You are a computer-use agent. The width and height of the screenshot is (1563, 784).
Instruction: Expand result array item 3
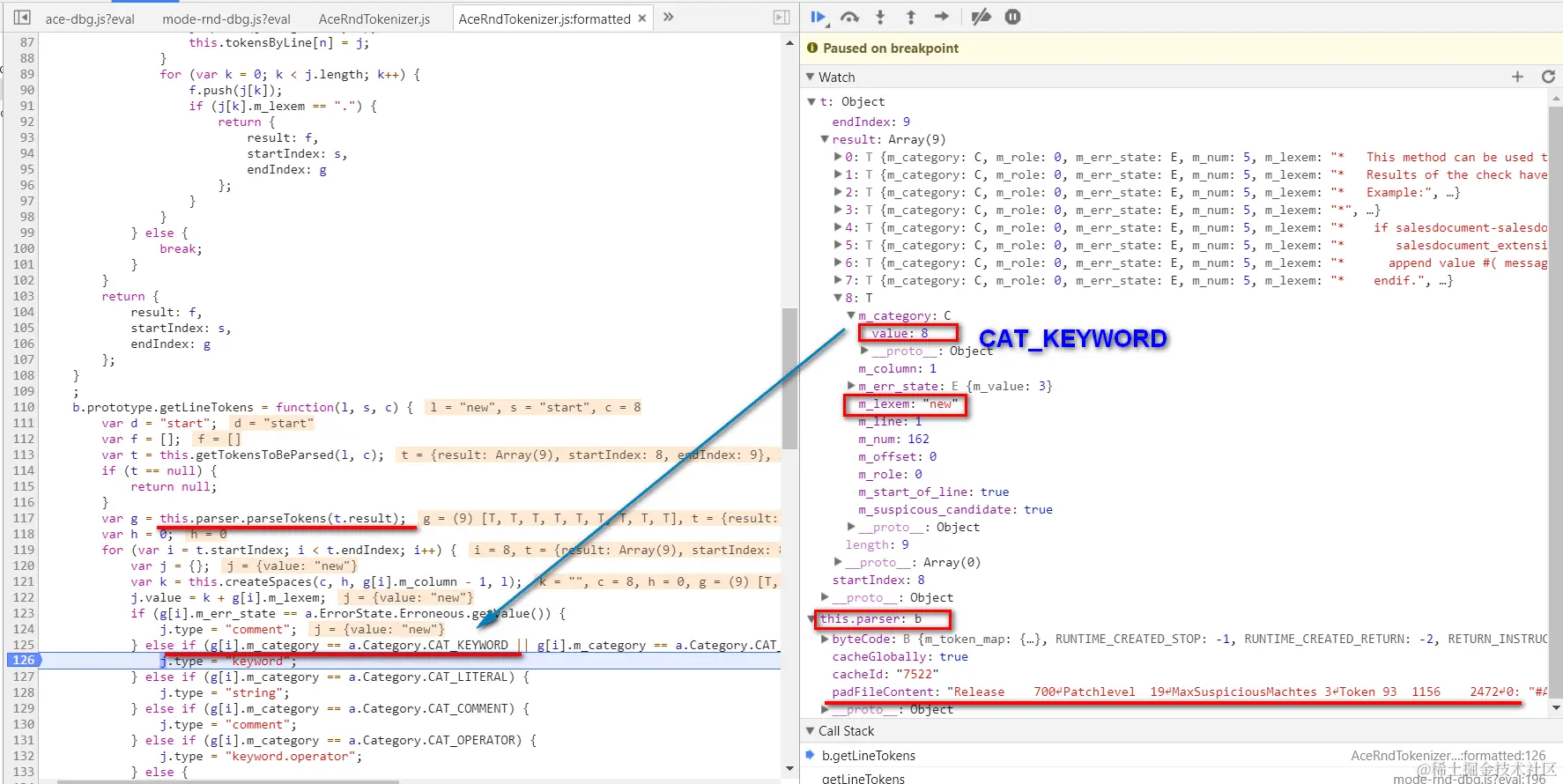click(x=838, y=210)
